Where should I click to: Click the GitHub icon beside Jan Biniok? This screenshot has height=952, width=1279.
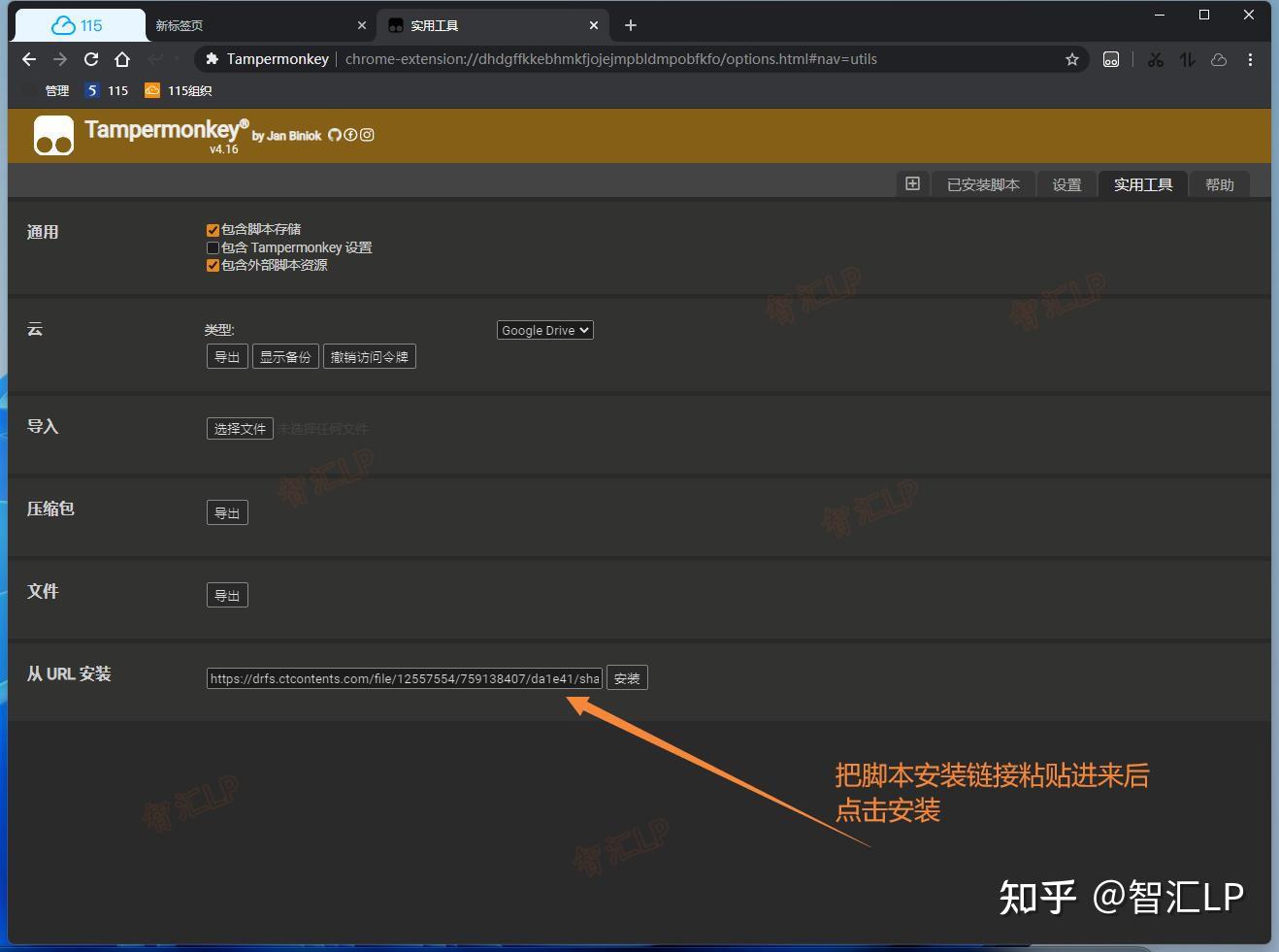tap(335, 135)
